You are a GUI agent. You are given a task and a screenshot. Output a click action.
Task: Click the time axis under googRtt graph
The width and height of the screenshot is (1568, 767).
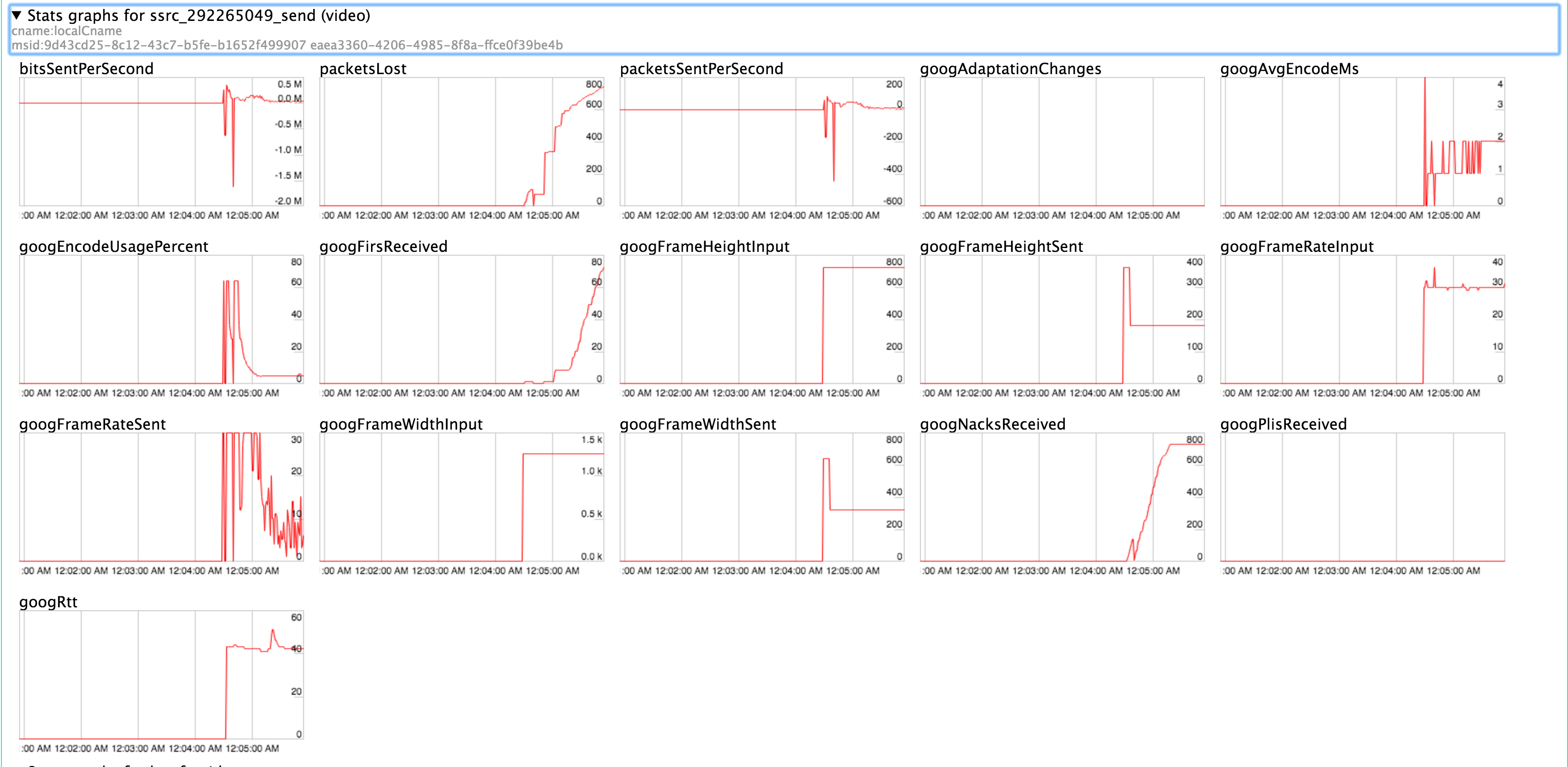point(150,749)
